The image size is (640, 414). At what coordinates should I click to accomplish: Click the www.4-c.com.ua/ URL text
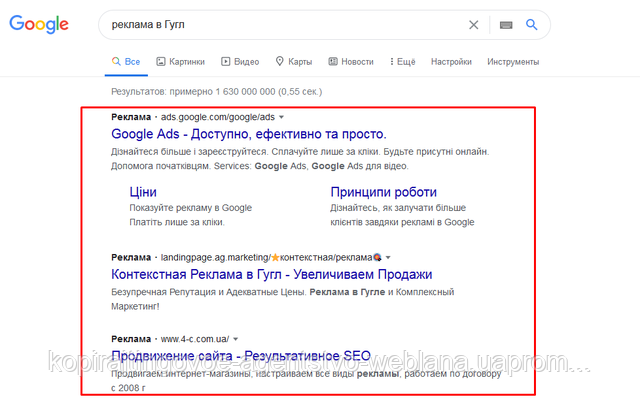195,339
